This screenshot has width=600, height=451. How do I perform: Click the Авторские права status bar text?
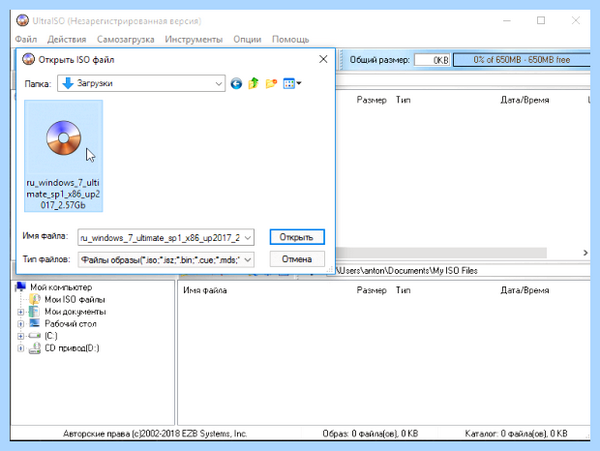point(155,433)
